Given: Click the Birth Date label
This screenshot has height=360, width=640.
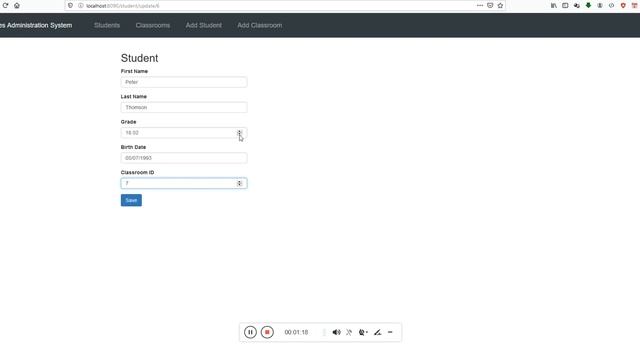Looking at the screenshot, I should (133, 147).
